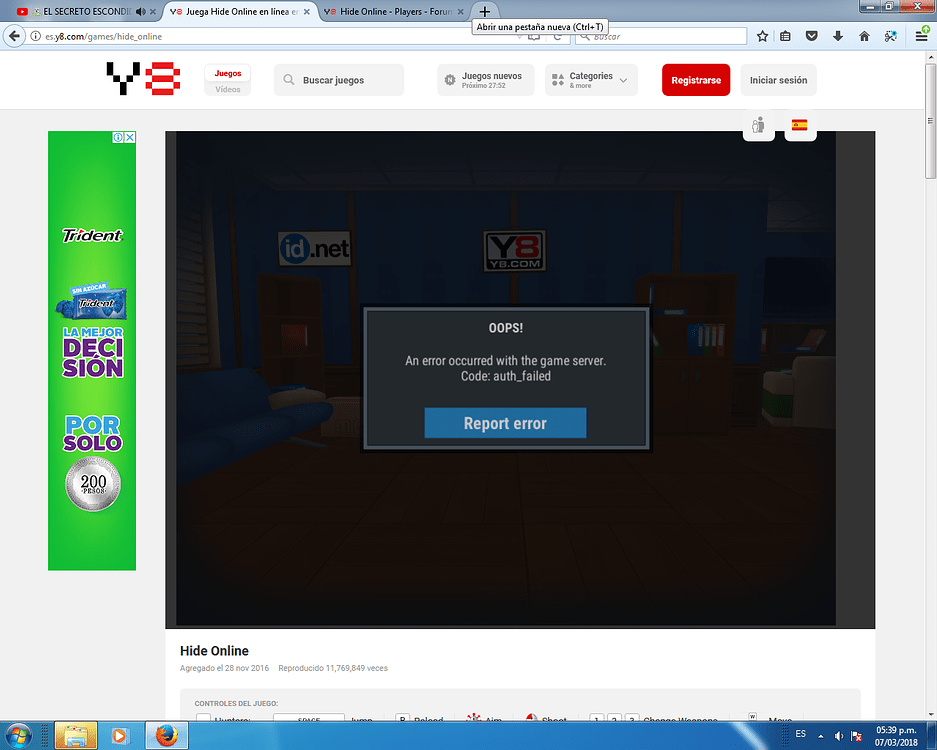Open Firefox bookmarks star in address bar

[x=760, y=34]
